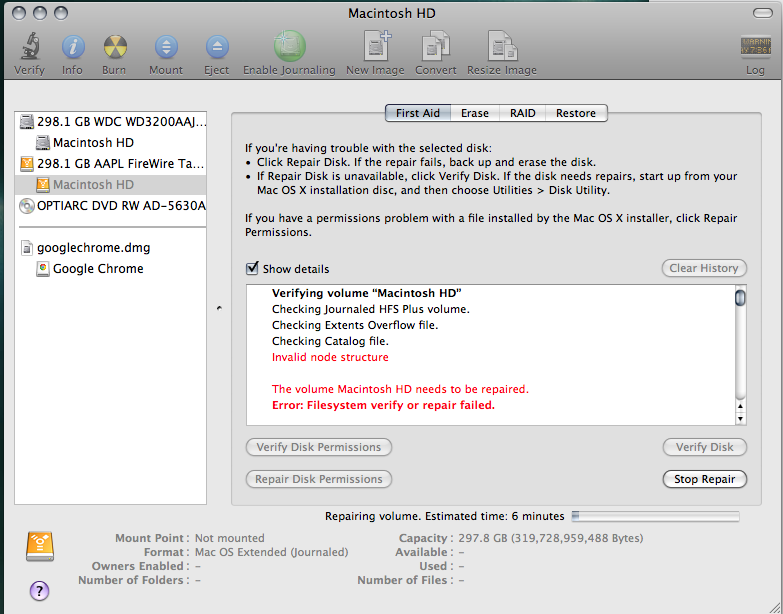Click the 'Repairing volume. Estimated time: 6 minutes' status
Image resolution: width=783 pixels, height=614 pixels.
pyautogui.click(x=444, y=516)
